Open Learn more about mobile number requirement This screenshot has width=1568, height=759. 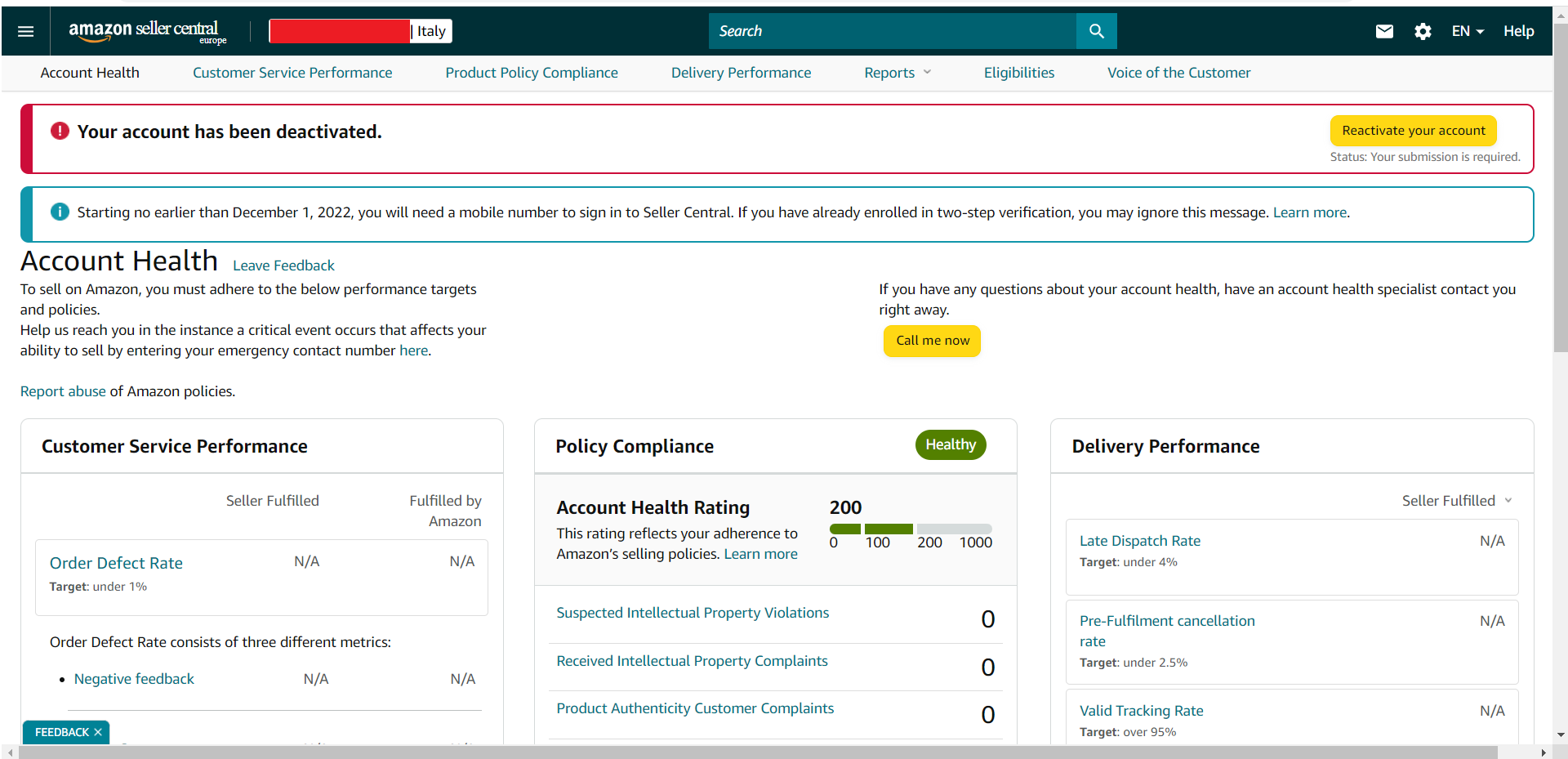click(x=1310, y=212)
